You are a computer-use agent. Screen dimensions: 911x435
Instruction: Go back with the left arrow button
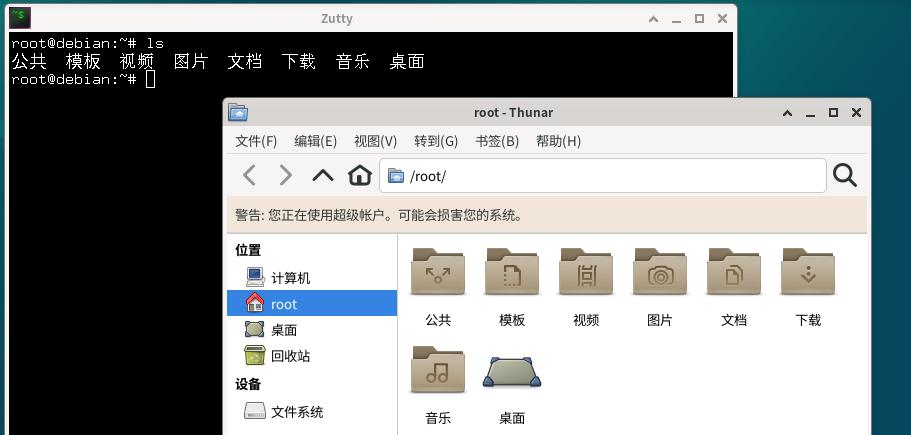[249, 175]
